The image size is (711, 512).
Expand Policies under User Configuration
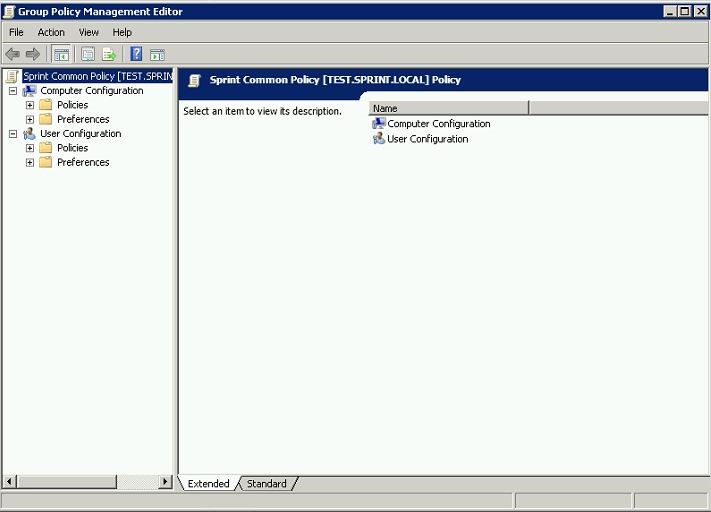[30, 148]
